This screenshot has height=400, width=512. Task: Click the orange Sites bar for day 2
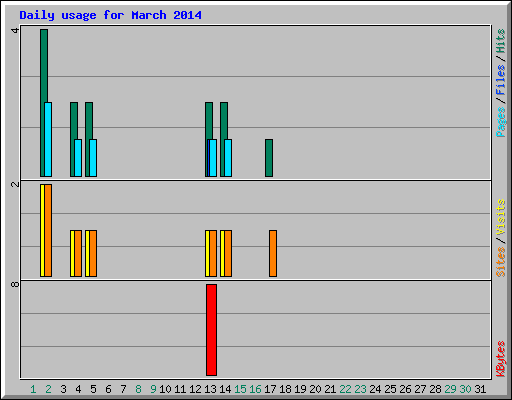coord(48,230)
